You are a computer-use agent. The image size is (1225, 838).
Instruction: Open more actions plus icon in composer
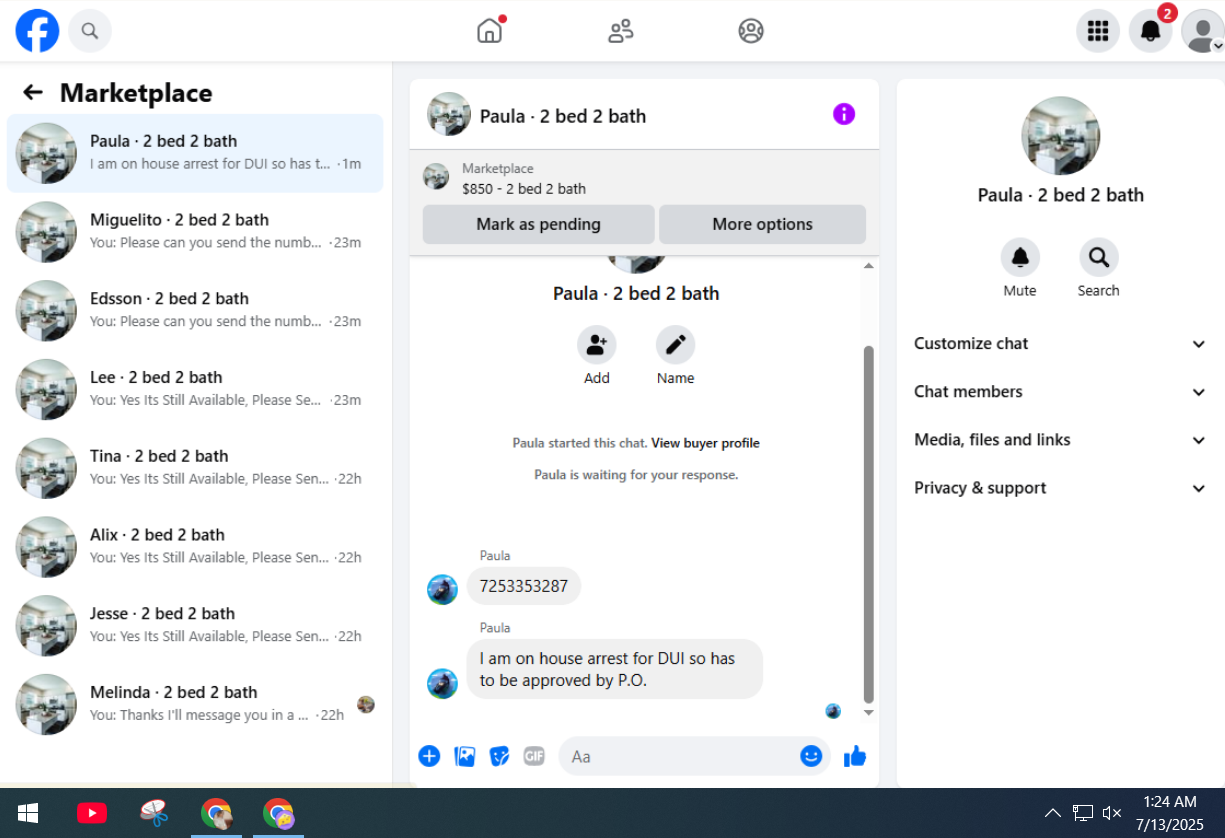click(429, 756)
